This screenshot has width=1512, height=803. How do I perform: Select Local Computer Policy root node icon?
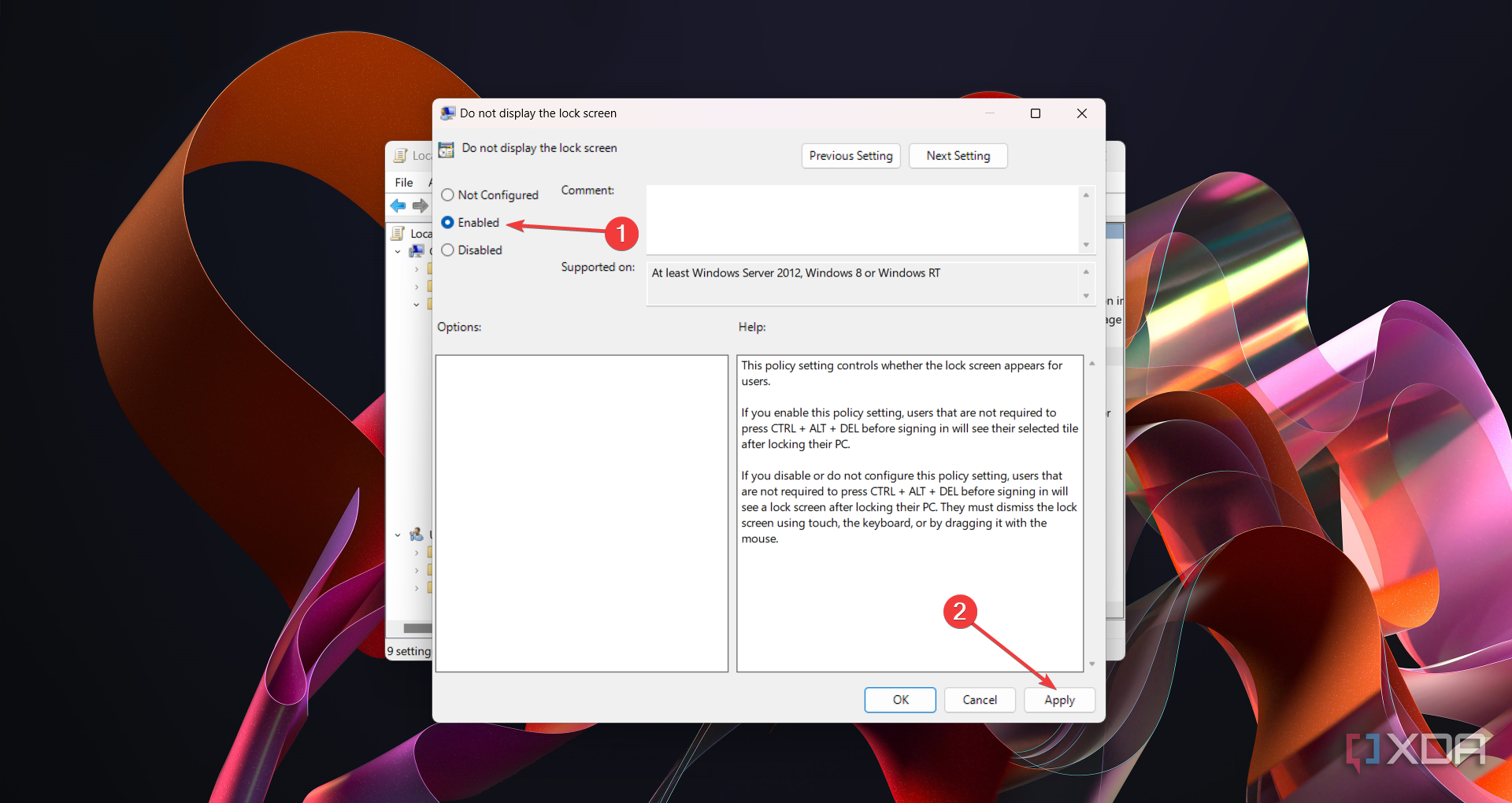[x=398, y=233]
